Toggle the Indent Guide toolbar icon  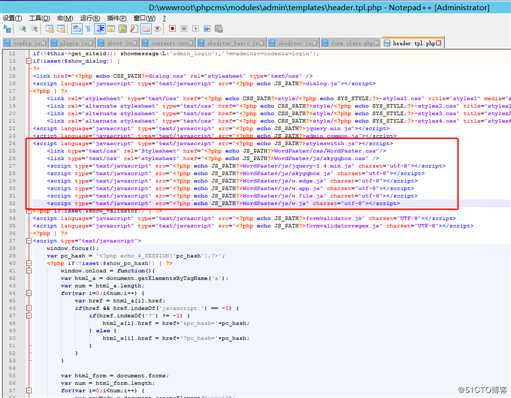[100, 29]
